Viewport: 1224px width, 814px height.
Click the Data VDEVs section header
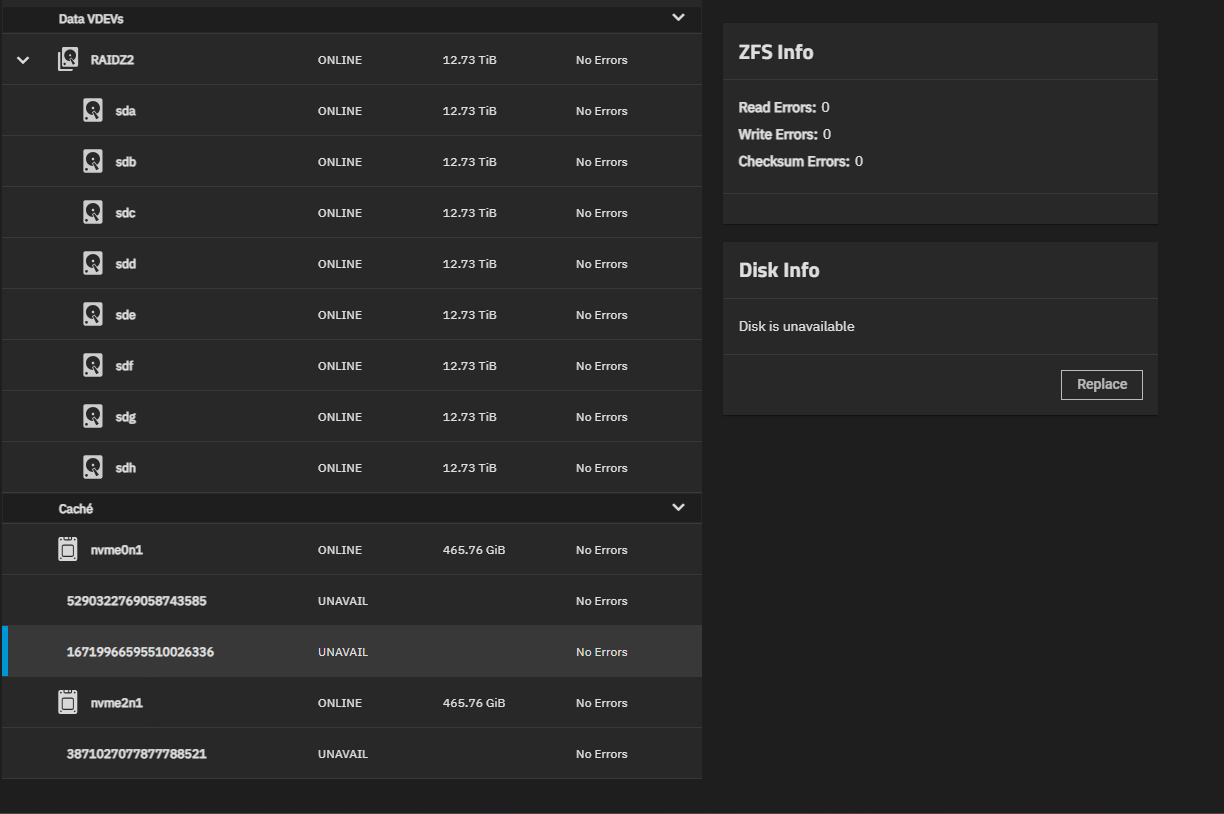91,19
